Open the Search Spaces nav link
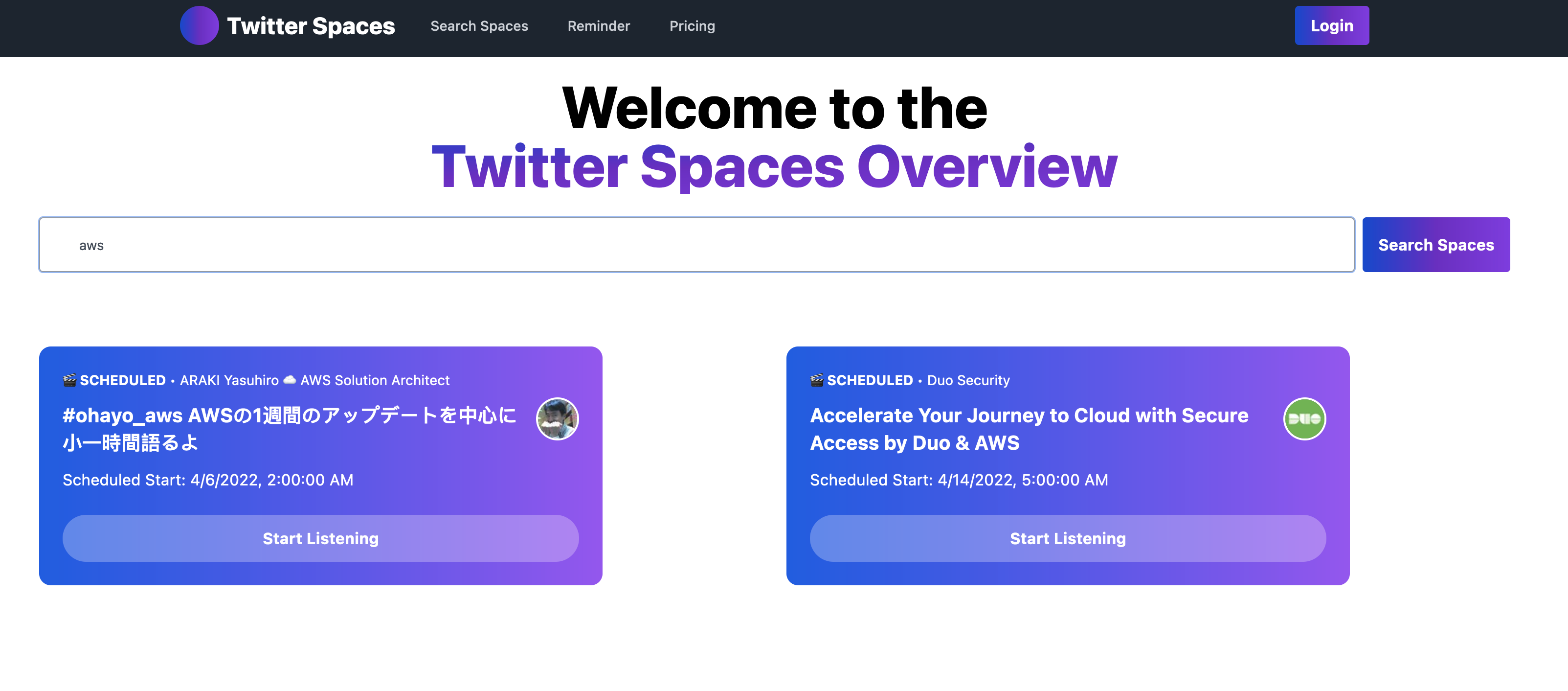This screenshot has height=691, width=1568. (479, 26)
